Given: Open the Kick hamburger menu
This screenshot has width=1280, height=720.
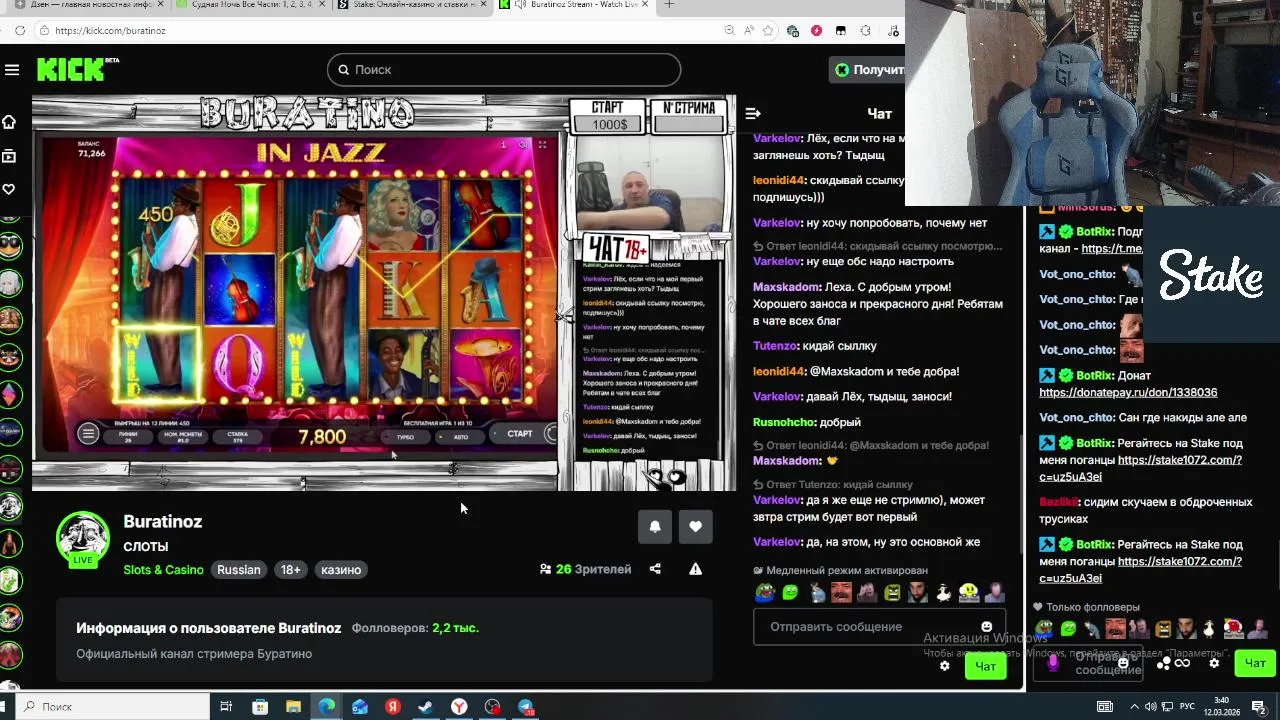Looking at the screenshot, I should [x=12, y=70].
